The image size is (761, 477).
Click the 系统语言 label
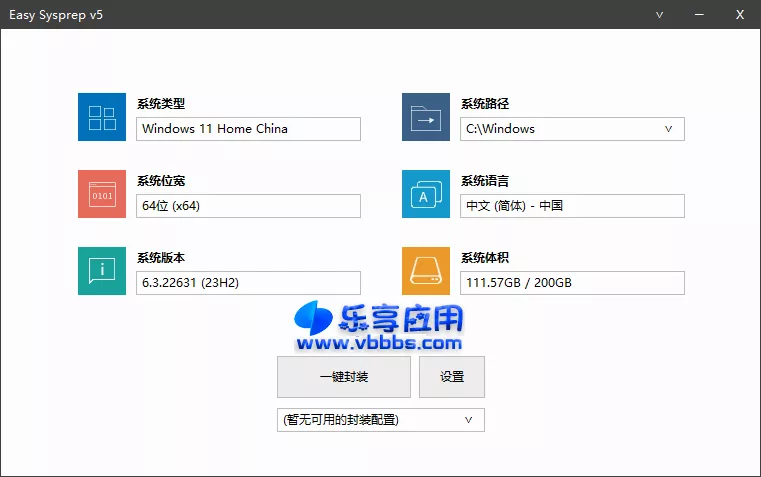click(x=485, y=181)
